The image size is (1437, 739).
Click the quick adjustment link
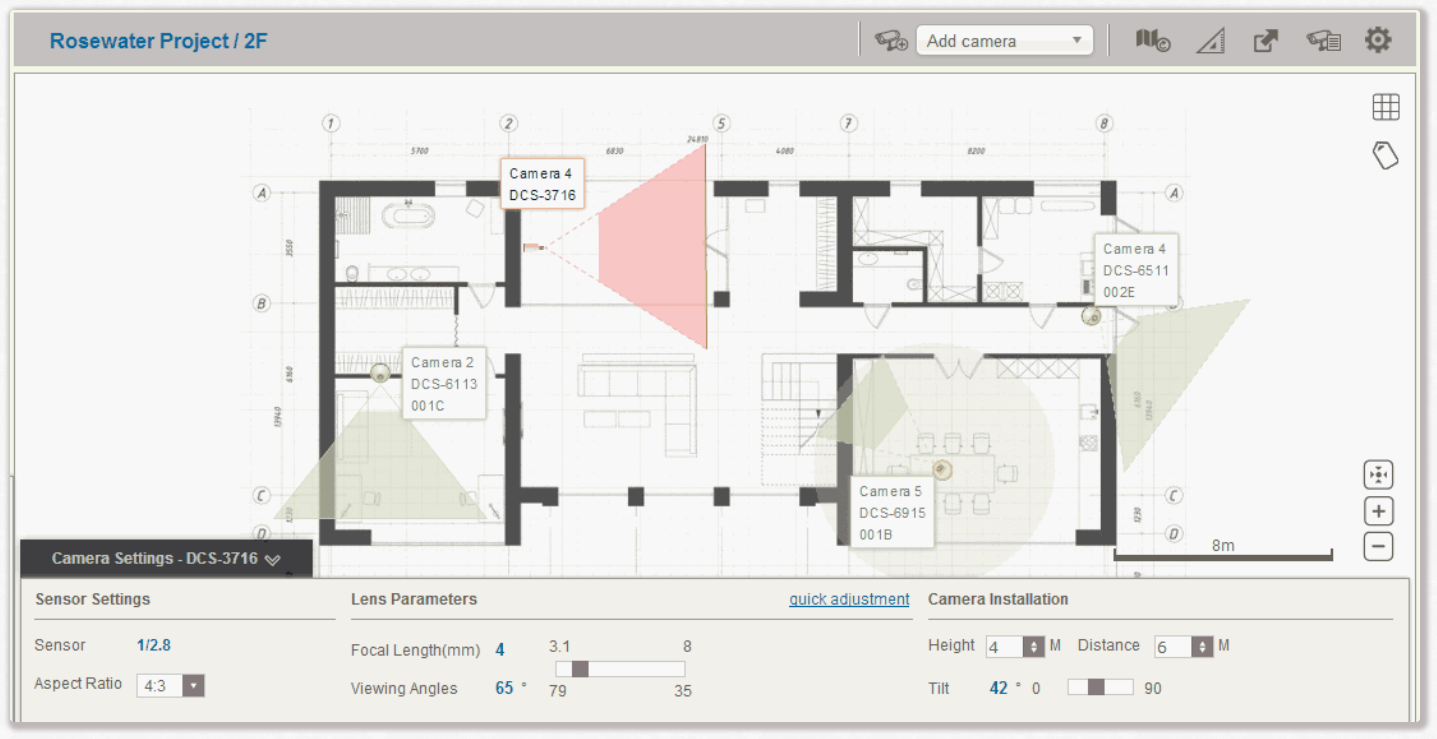[849, 600]
